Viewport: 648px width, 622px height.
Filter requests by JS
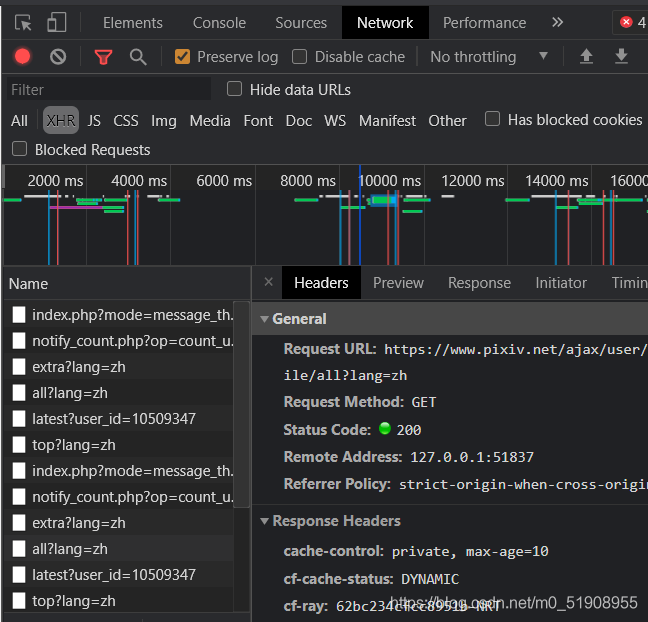pyautogui.click(x=94, y=121)
